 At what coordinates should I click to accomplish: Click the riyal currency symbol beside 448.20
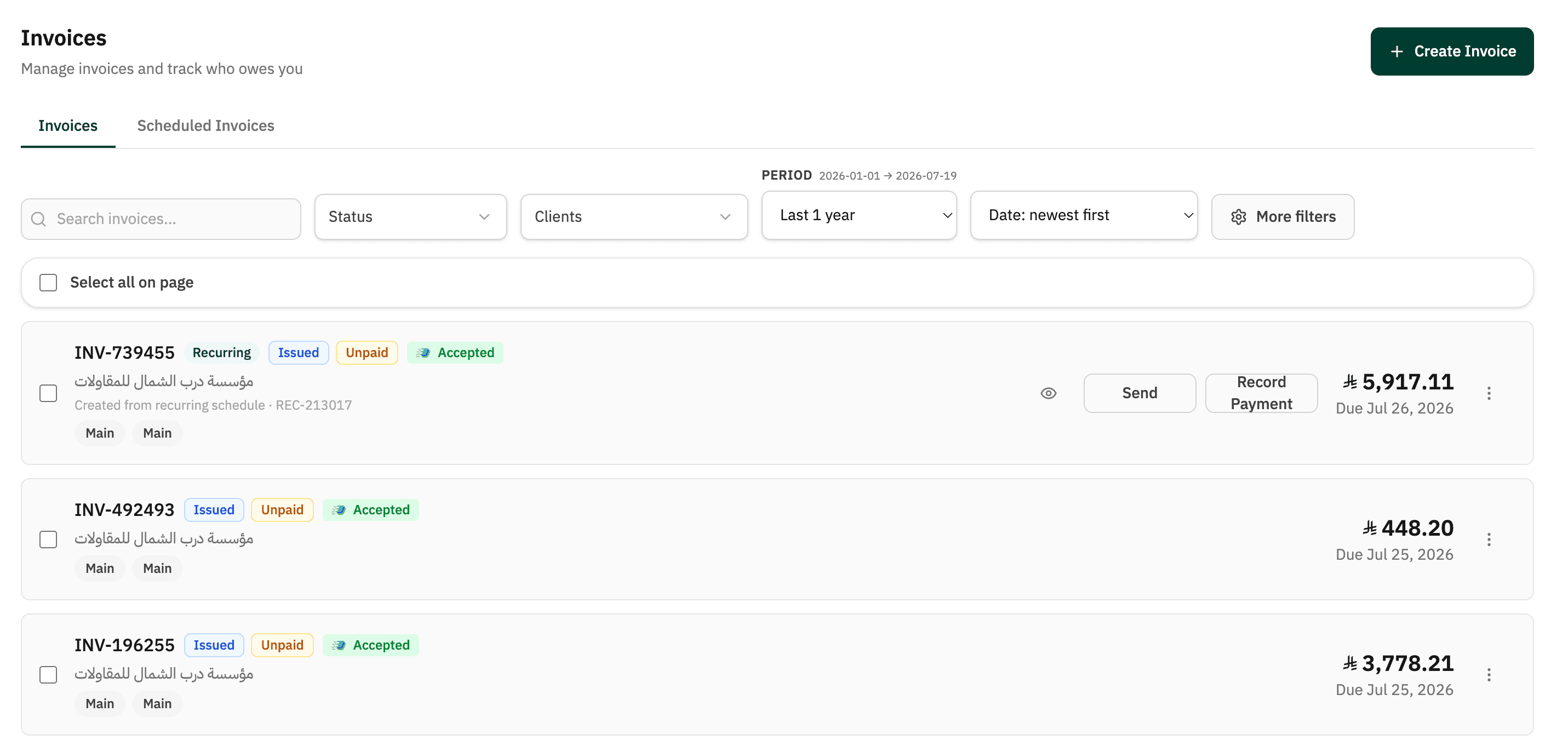click(x=1370, y=528)
